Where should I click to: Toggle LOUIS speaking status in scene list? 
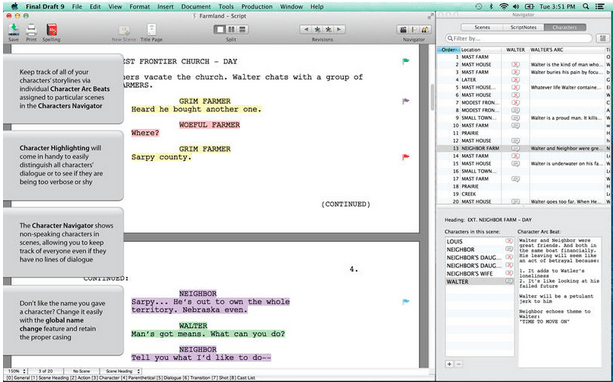[509, 241]
